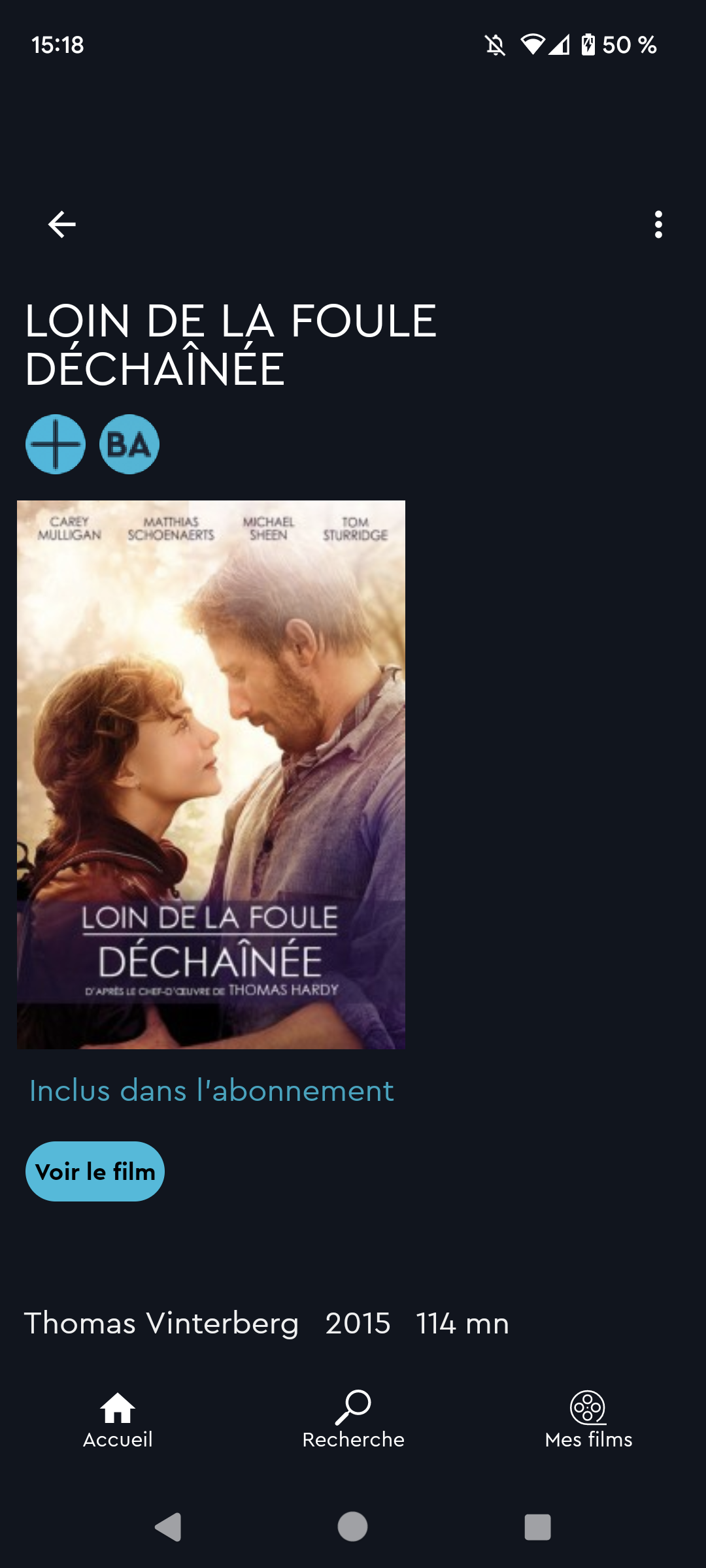Tap the Android home circle button
Image resolution: width=706 pixels, height=1568 pixels.
tap(352, 1527)
